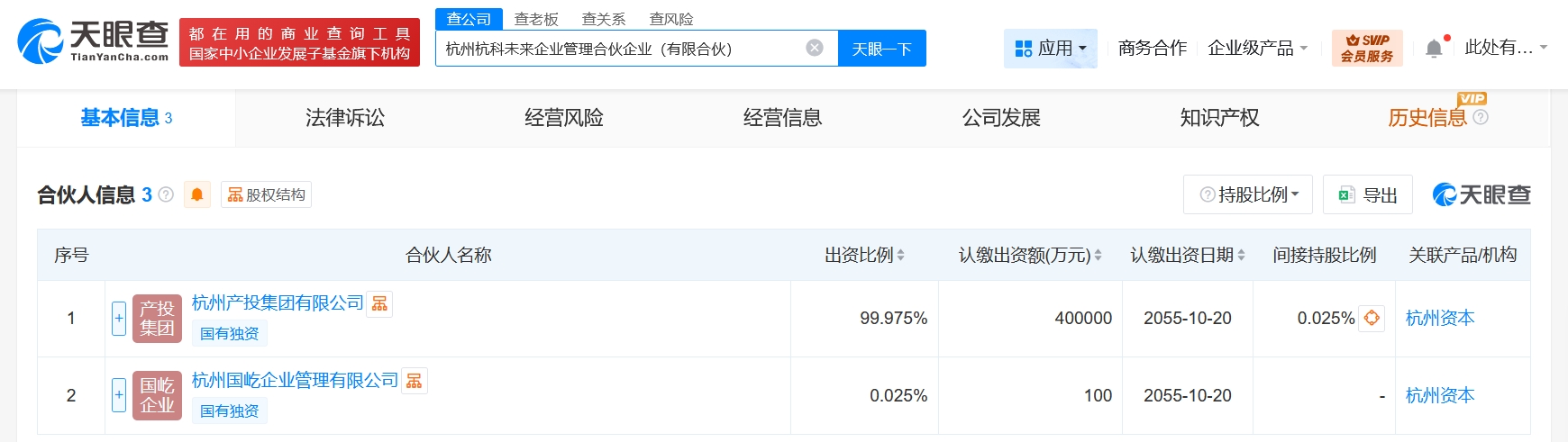Switch to the 法律诉讼 tab
This screenshot has height=442, width=1568.
point(345,118)
